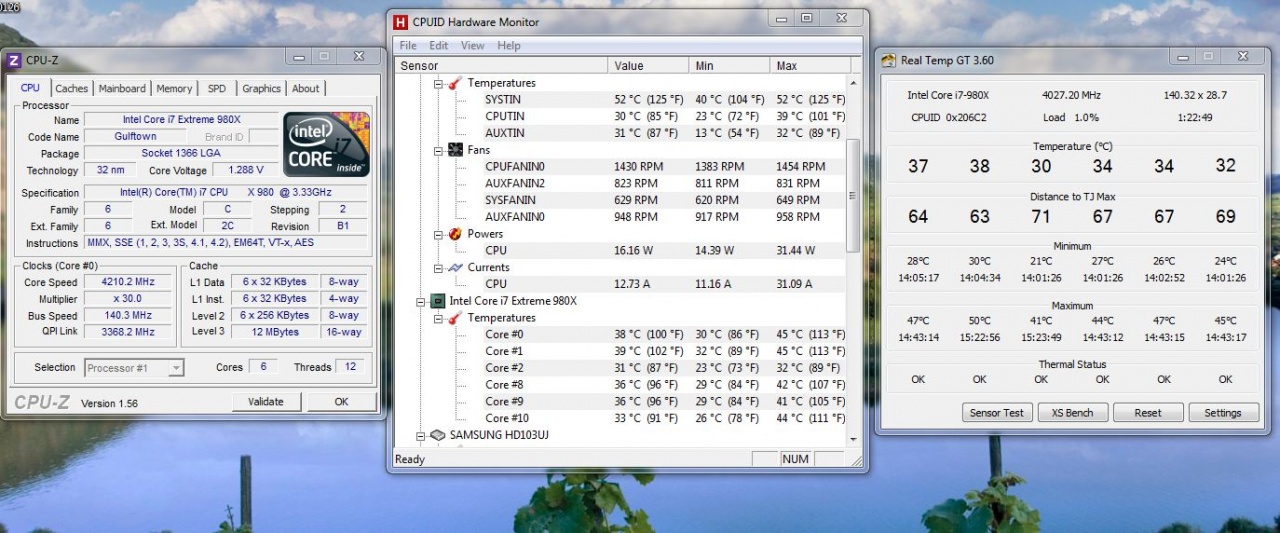Open the File menu in Hardware Monitor
The image size is (1280, 533).
408,46
